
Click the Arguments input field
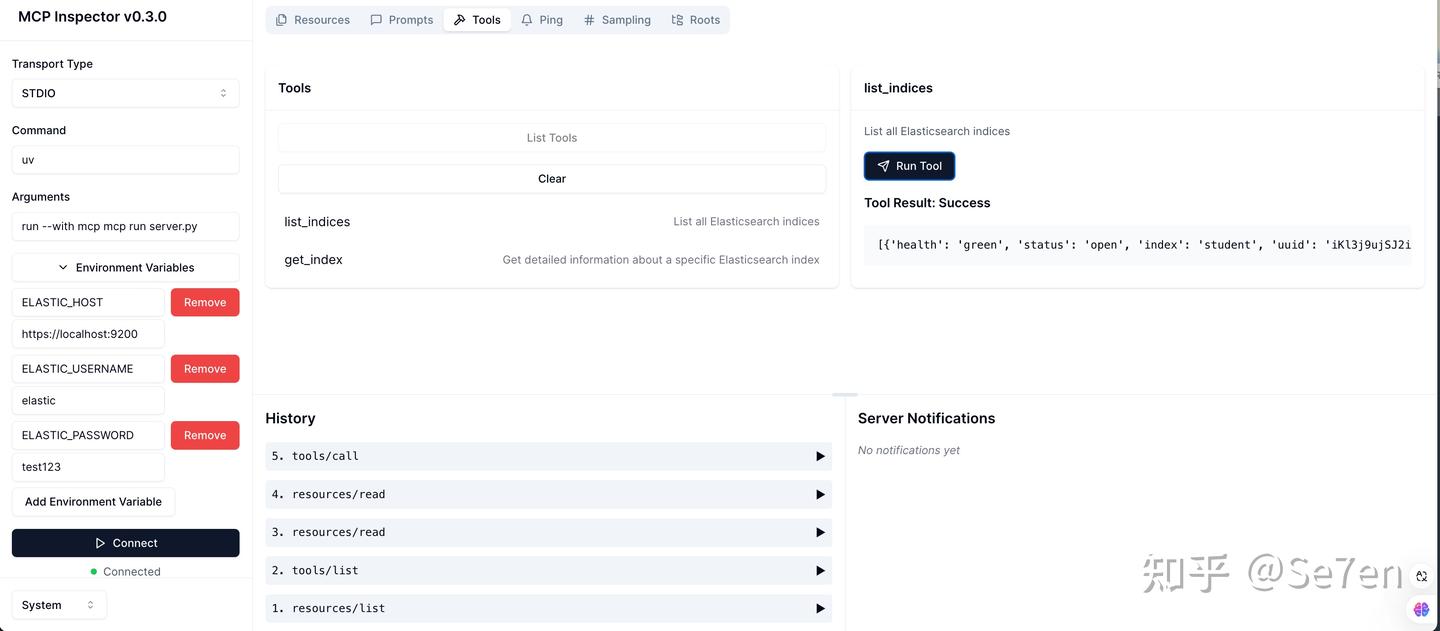(125, 226)
